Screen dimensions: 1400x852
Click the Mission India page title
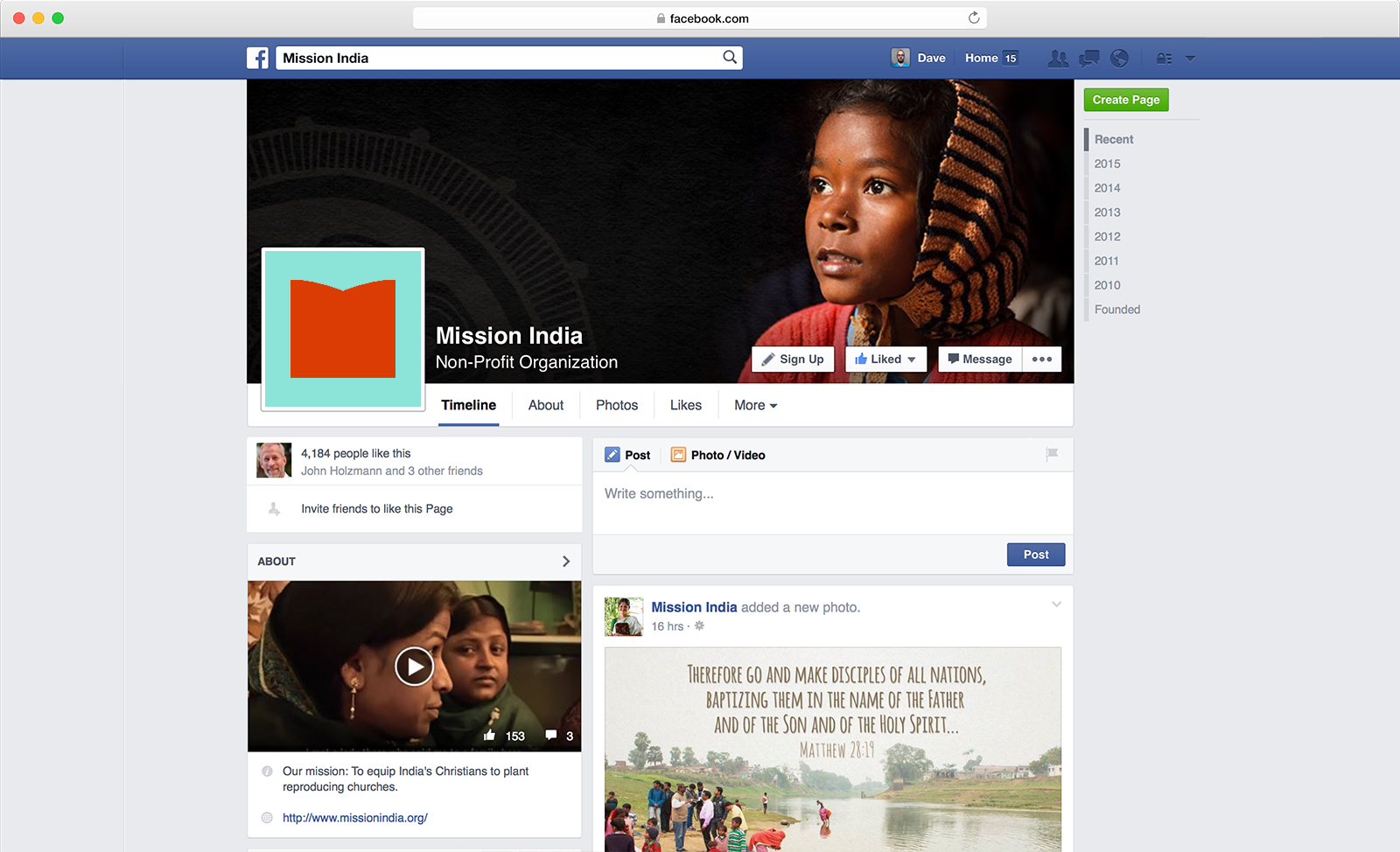pyautogui.click(x=509, y=336)
